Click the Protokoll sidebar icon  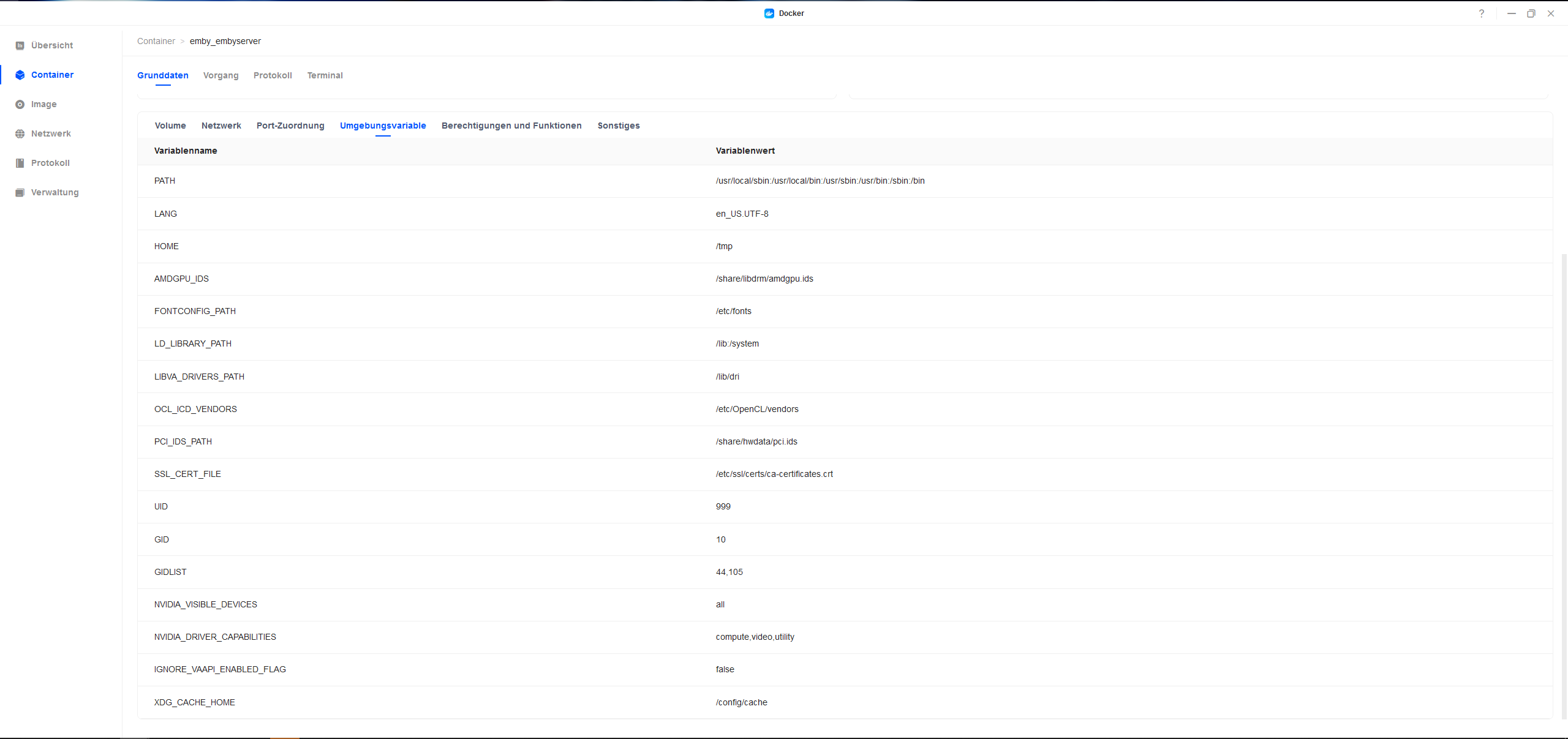[x=20, y=163]
